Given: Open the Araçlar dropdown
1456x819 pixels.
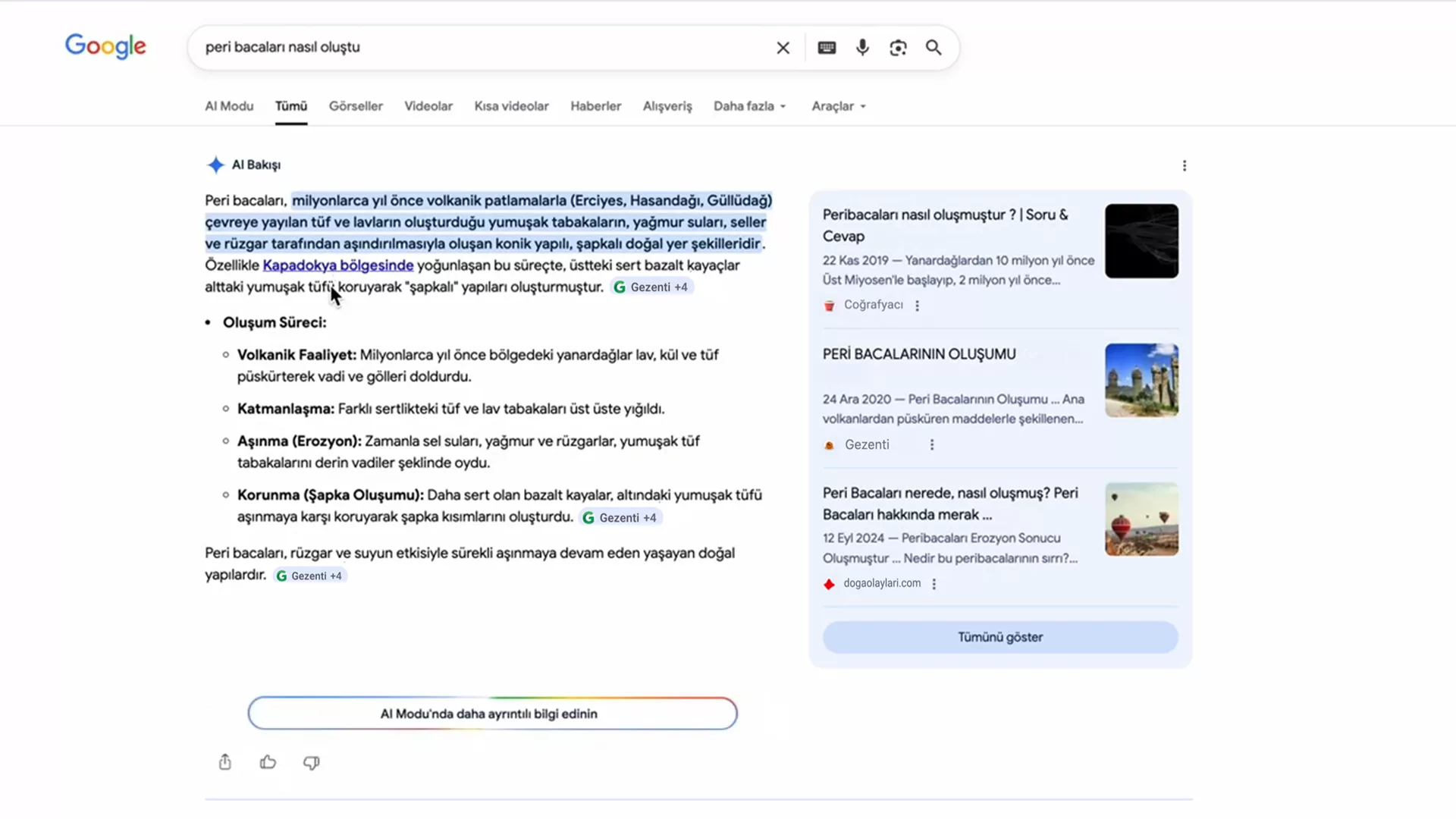Looking at the screenshot, I should coord(837,106).
